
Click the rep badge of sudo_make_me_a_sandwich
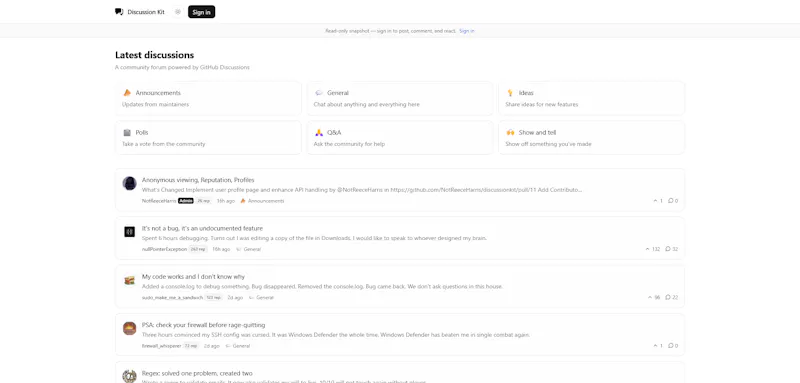[213, 297]
